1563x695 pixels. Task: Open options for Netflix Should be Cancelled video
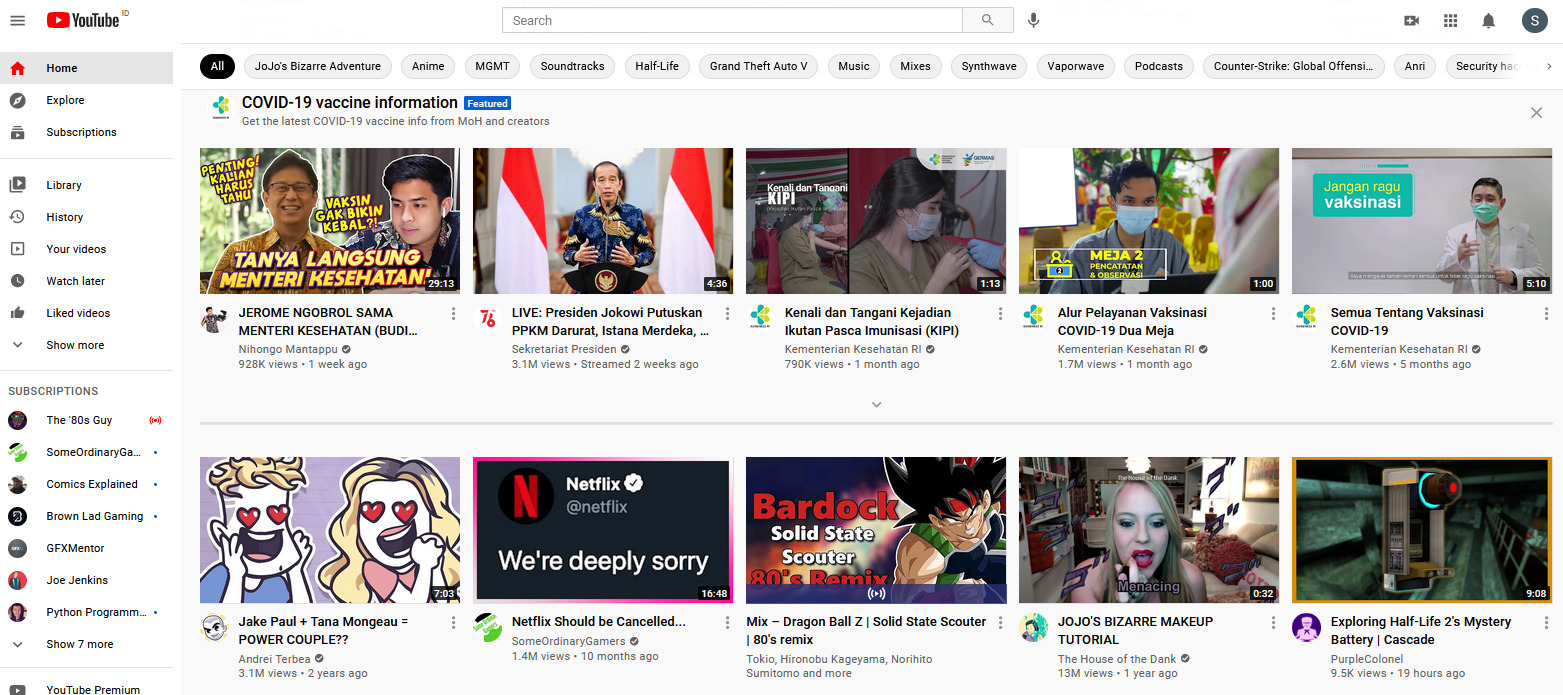pos(726,623)
